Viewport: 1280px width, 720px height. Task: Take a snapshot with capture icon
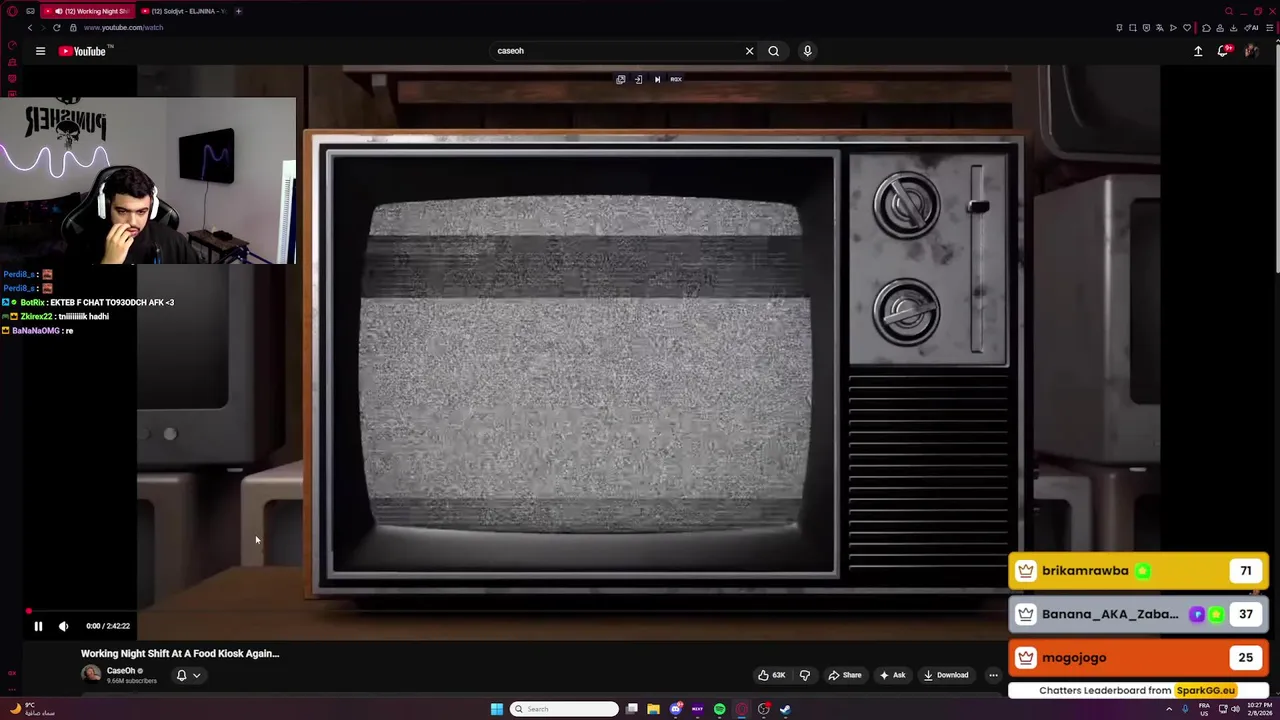pos(1133,28)
